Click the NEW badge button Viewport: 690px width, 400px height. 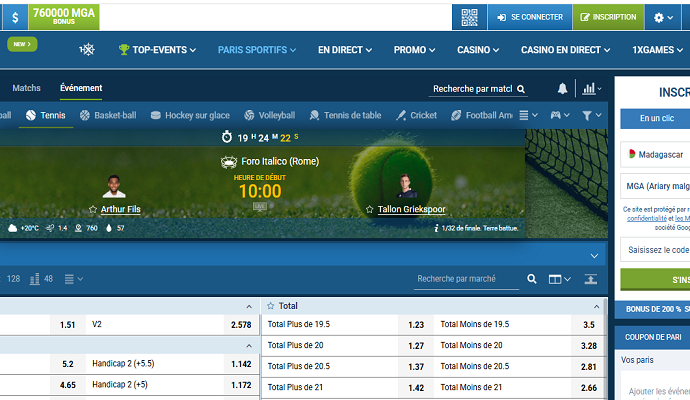pos(22,44)
